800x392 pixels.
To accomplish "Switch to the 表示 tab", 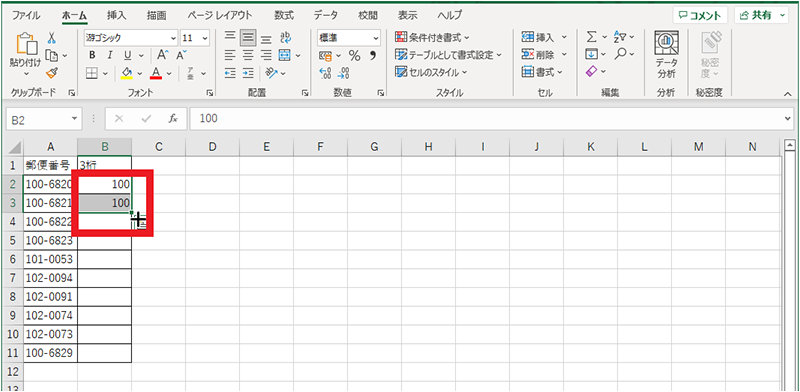I will [x=407, y=15].
